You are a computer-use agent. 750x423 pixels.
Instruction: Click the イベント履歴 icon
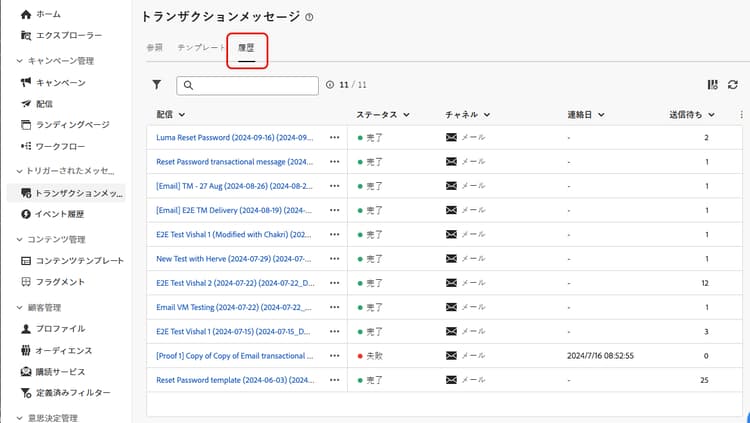[x=26, y=214]
